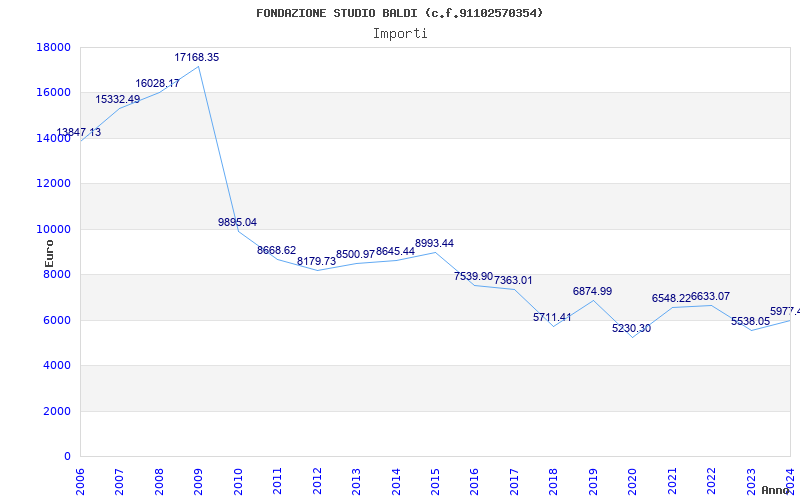
Task: Click the 6633.07 data label
Action: point(710,297)
